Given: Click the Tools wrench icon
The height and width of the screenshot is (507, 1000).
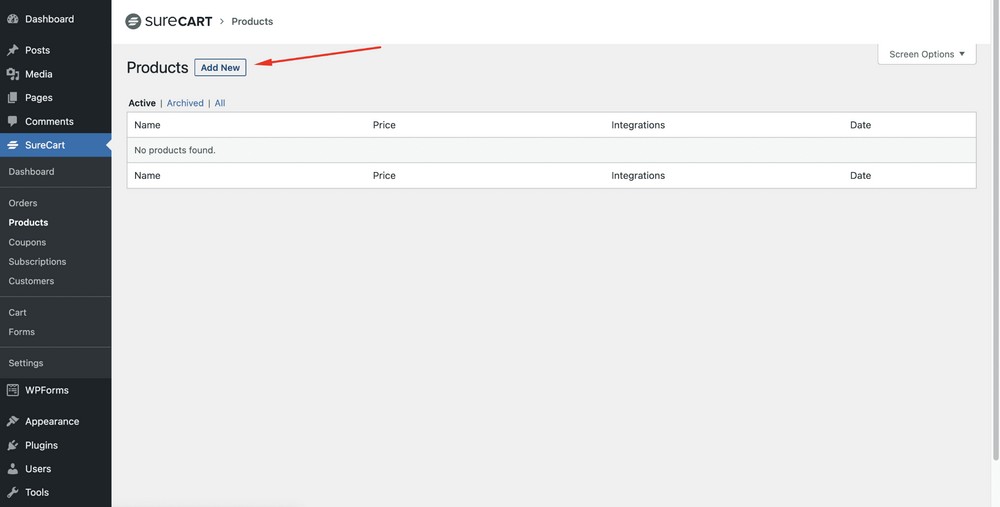Looking at the screenshot, I should coord(13,492).
